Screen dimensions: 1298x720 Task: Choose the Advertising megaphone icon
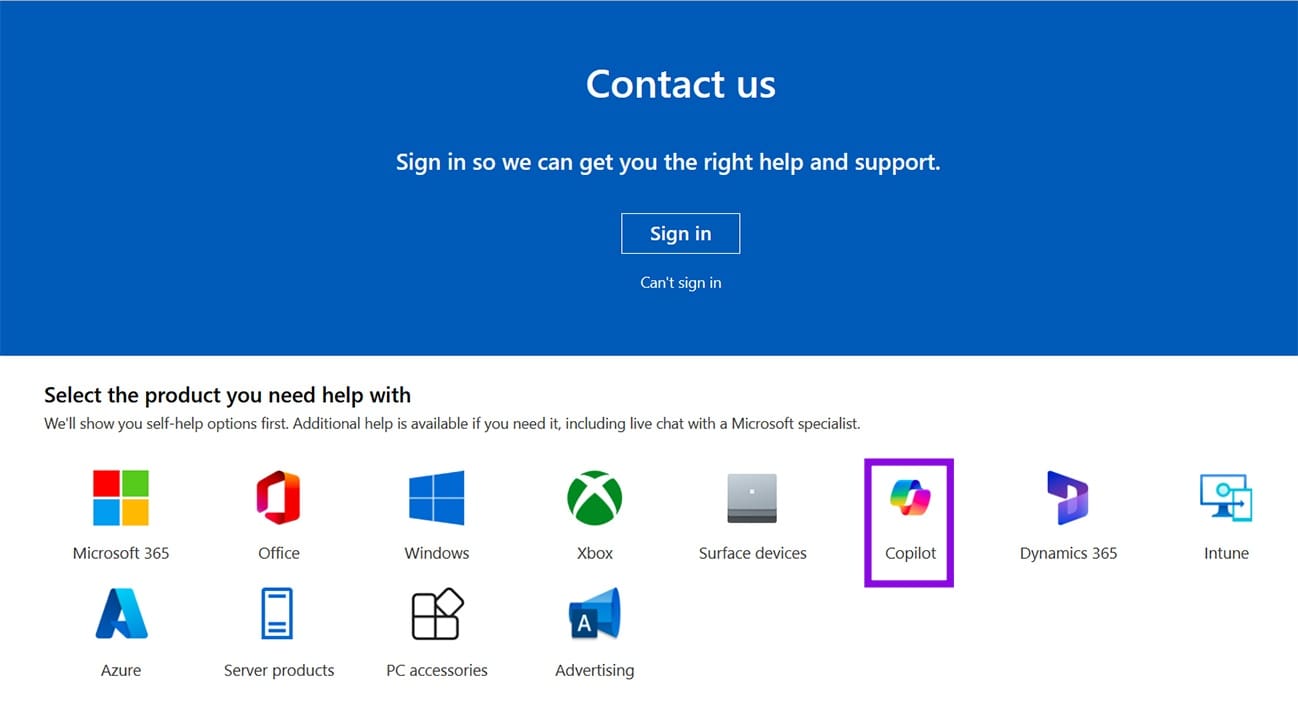click(x=595, y=614)
